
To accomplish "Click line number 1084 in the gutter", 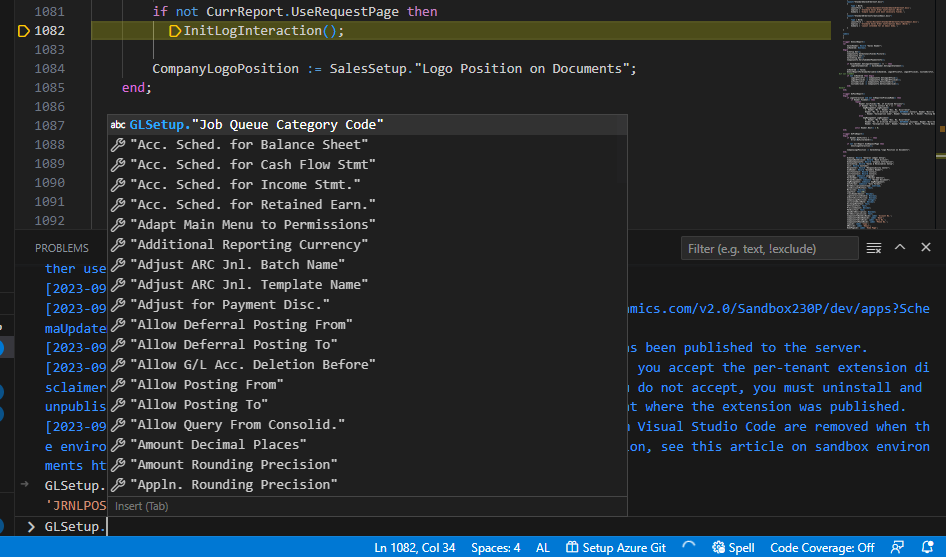I will [x=49, y=69].
